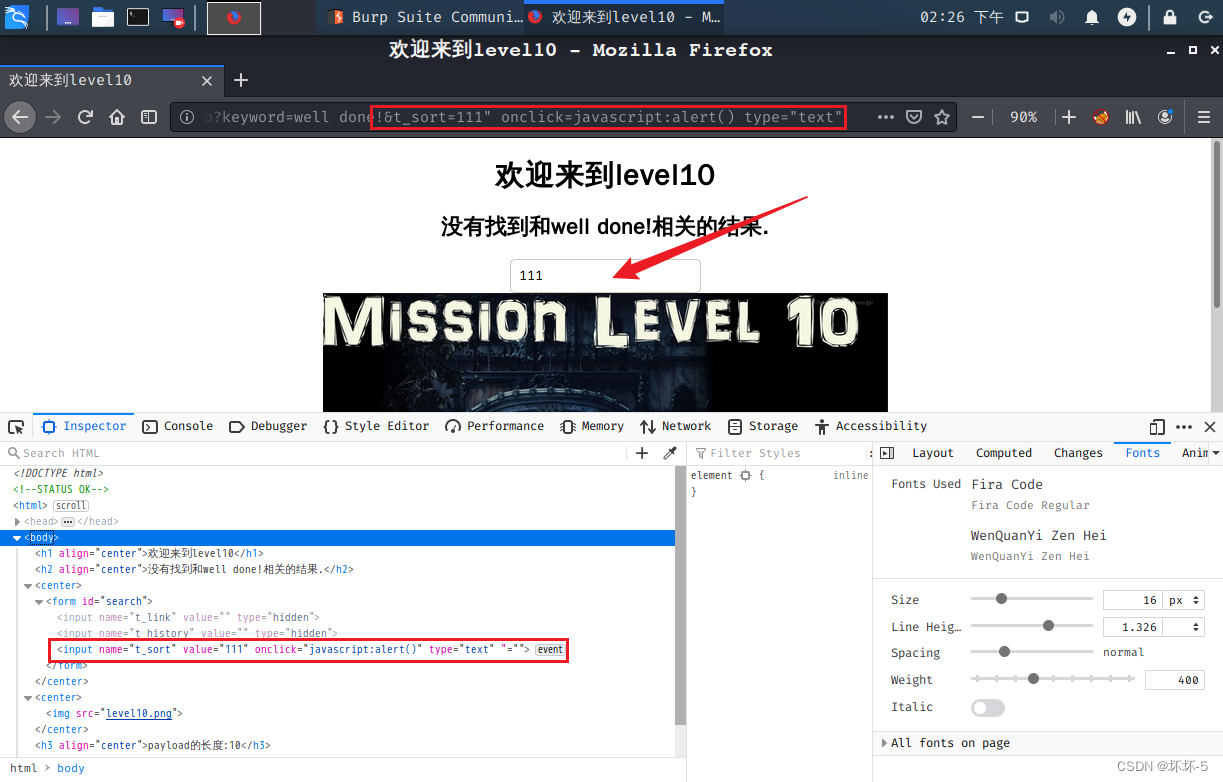Click the Mission Level 10 image

point(605,352)
